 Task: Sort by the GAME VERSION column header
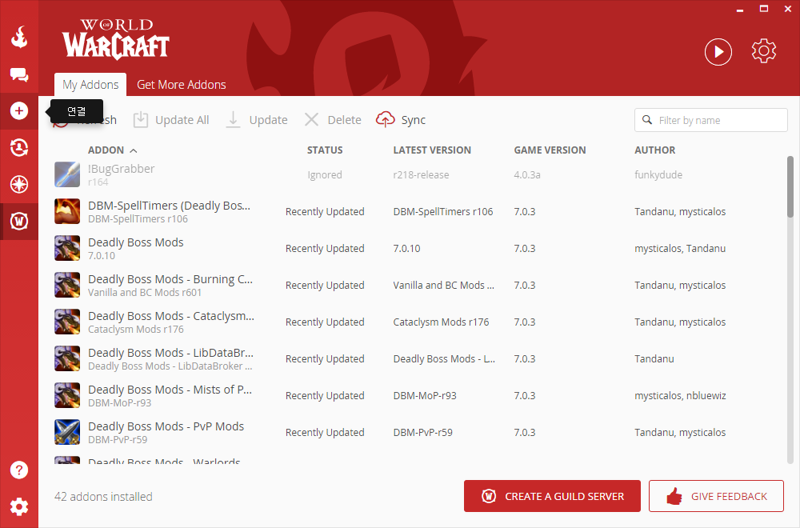tap(549, 150)
